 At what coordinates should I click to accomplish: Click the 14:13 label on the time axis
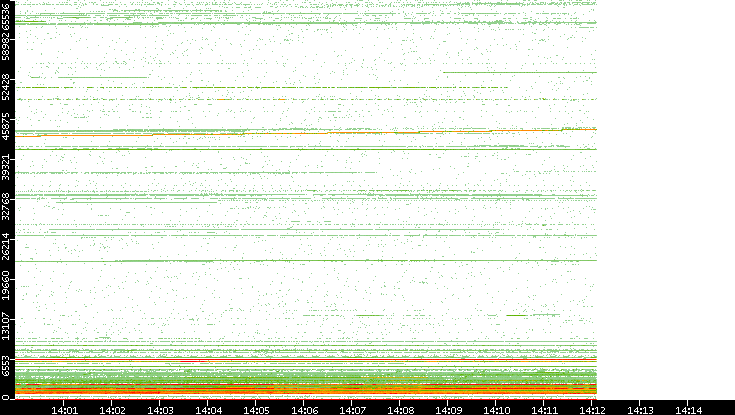pos(640,408)
